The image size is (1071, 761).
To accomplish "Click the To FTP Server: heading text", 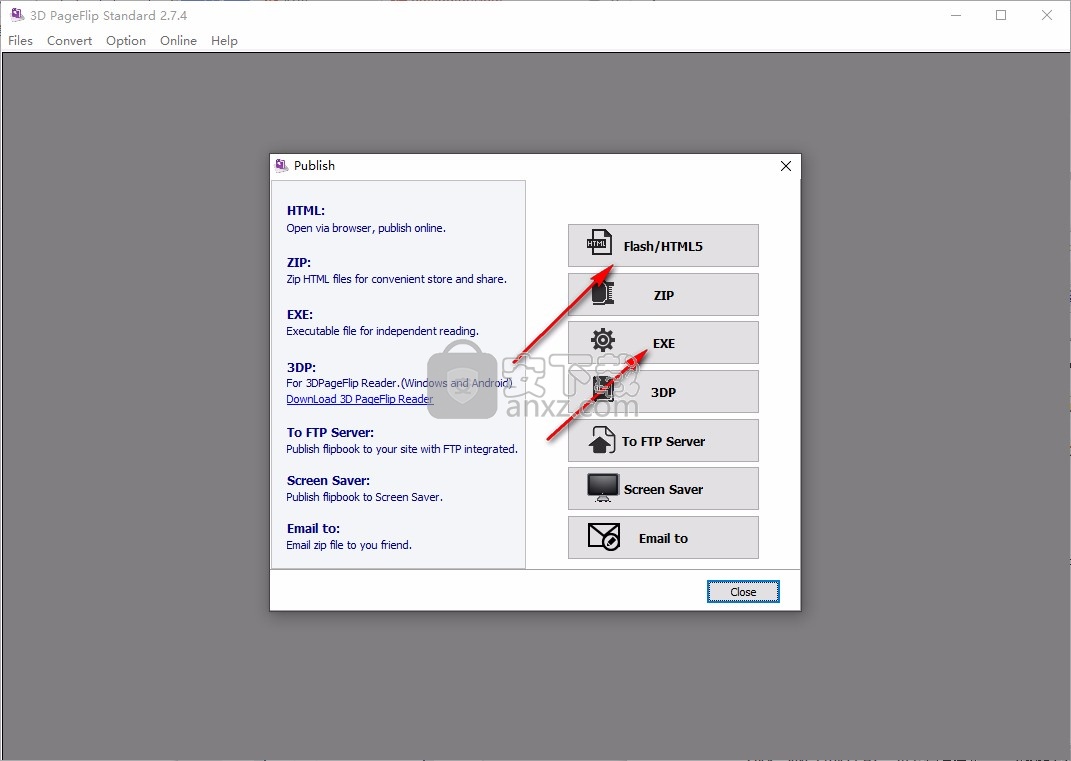I will (331, 432).
